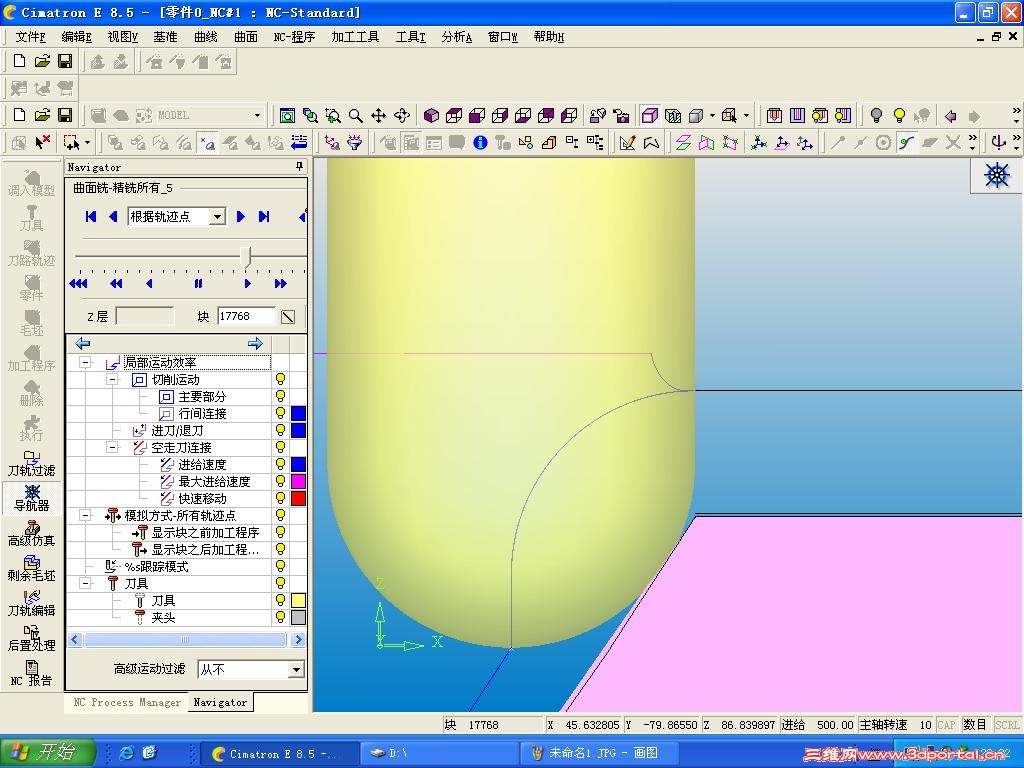This screenshot has width=1024, height=768.
Task: Toggle light bulb for 行间连接
Action: pos(280,413)
